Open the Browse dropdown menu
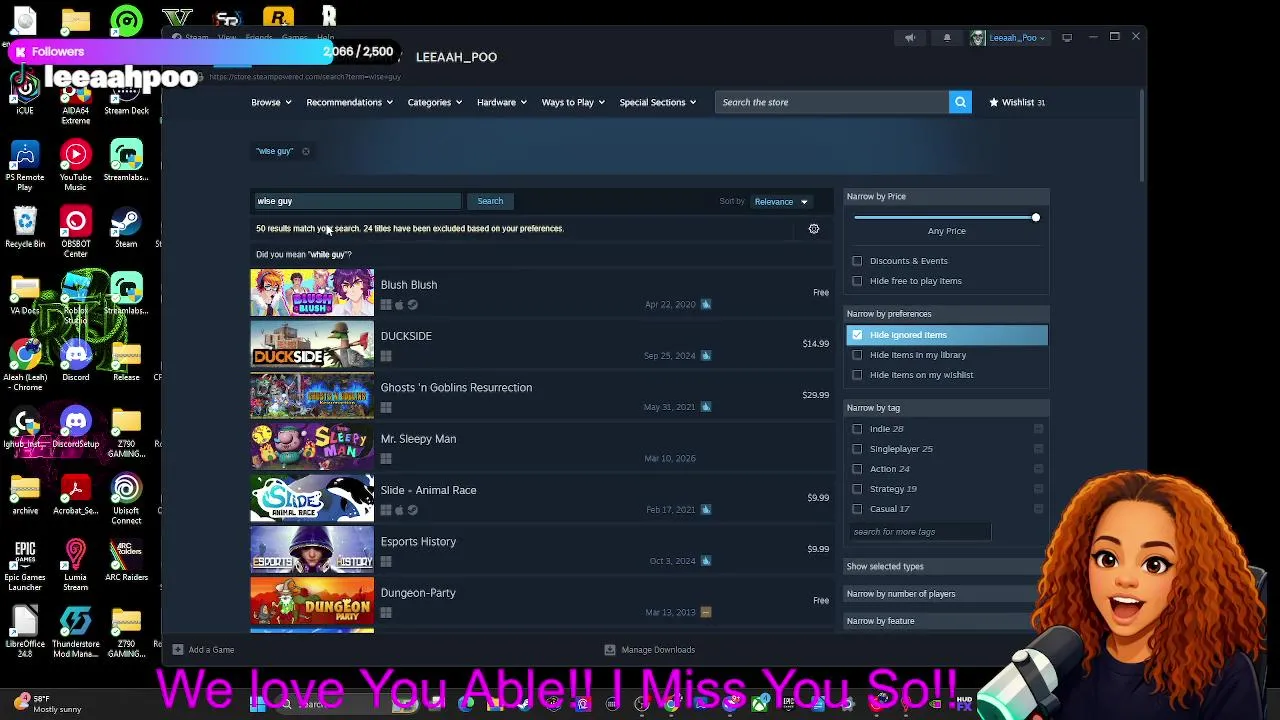 [271, 102]
